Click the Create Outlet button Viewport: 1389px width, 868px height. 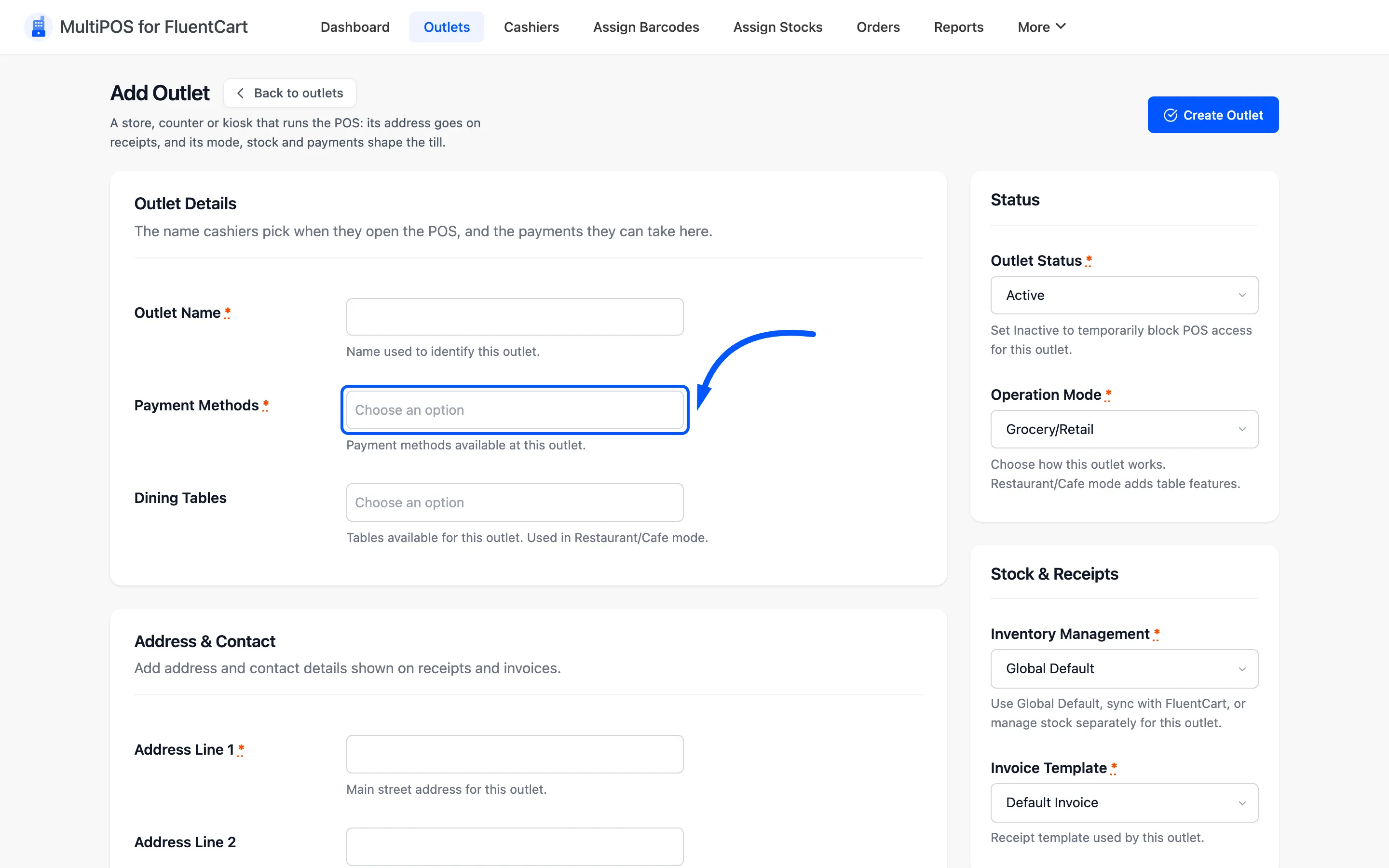[x=1213, y=115]
